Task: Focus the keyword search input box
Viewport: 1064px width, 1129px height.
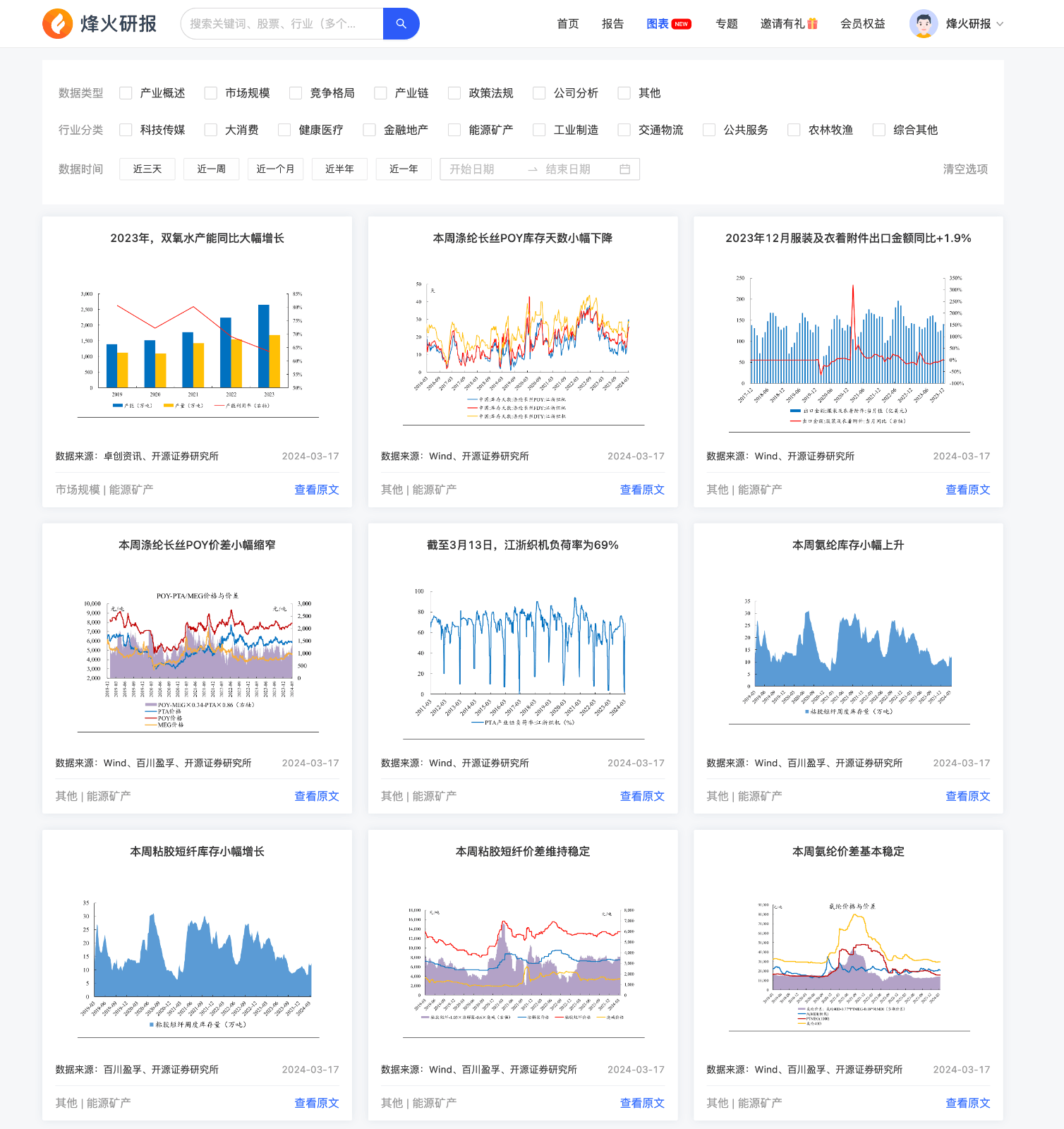Action: click(282, 24)
